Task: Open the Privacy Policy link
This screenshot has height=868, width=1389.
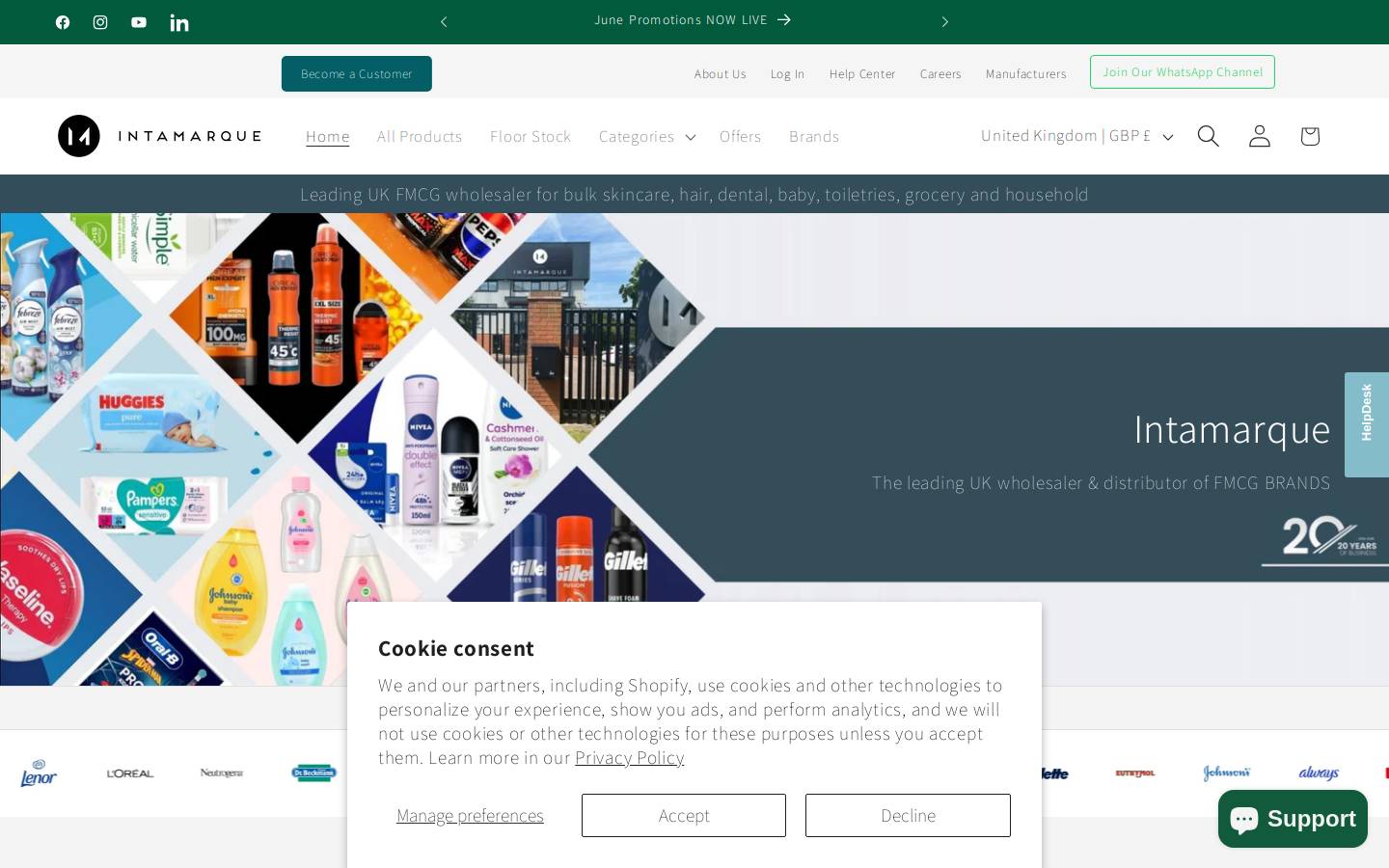Action: tap(630, 758)
